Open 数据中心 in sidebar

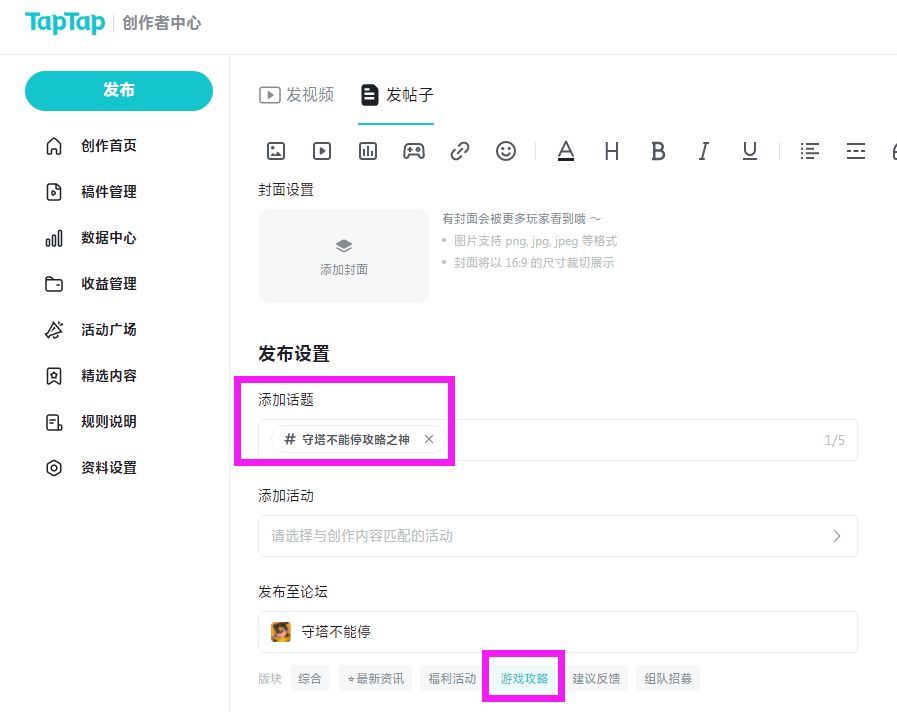[x=109, y=238]
